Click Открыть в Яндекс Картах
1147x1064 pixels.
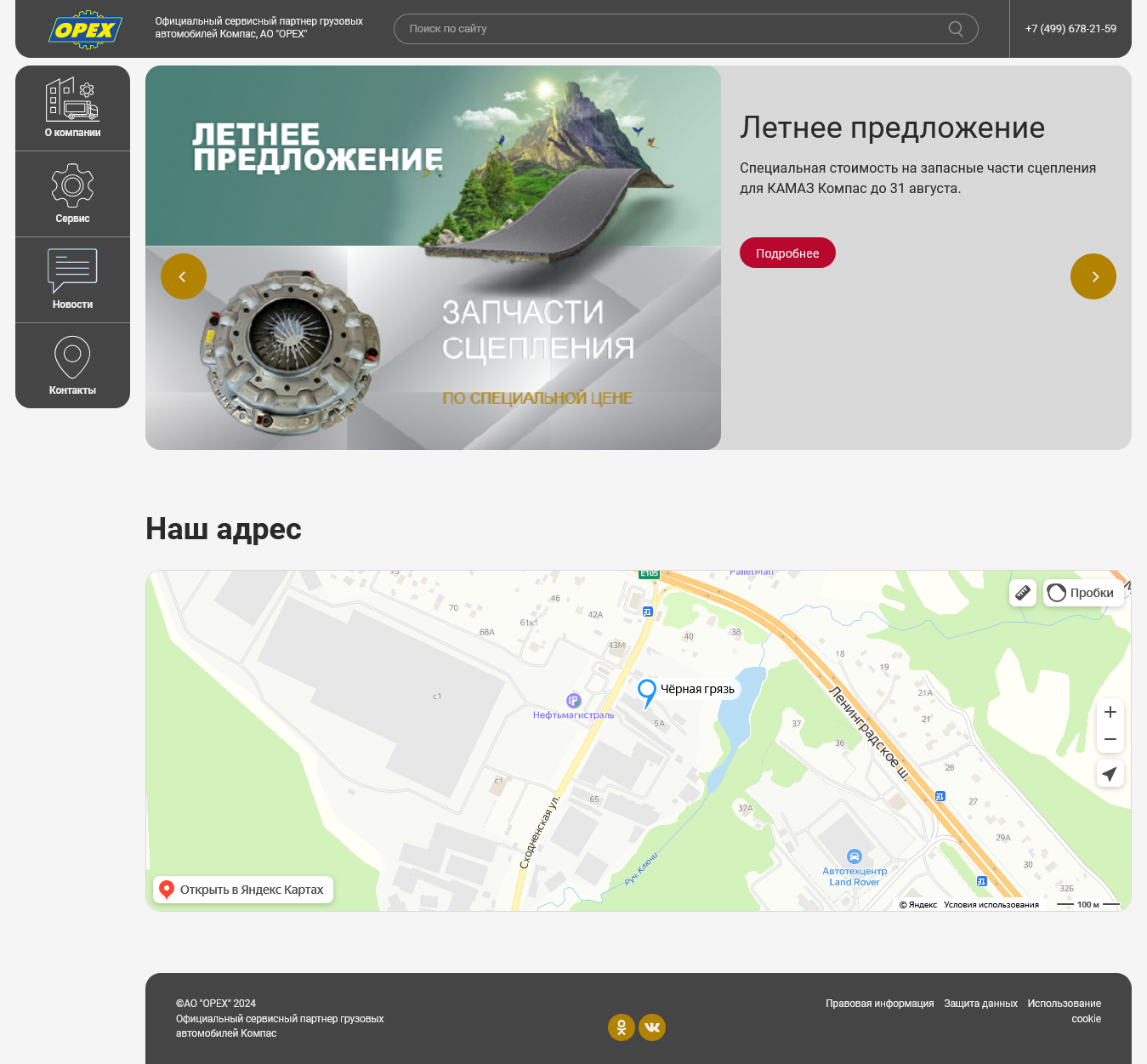(x=243, y=890)
